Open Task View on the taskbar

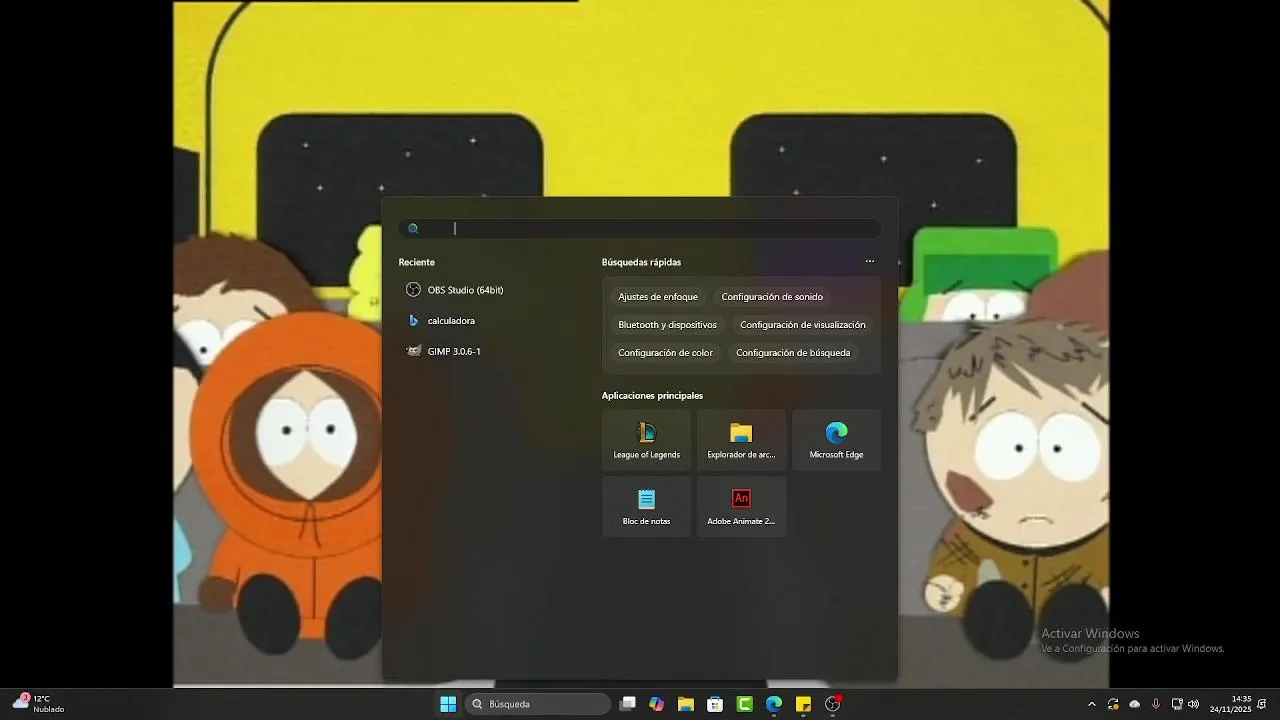click(627, 704)
